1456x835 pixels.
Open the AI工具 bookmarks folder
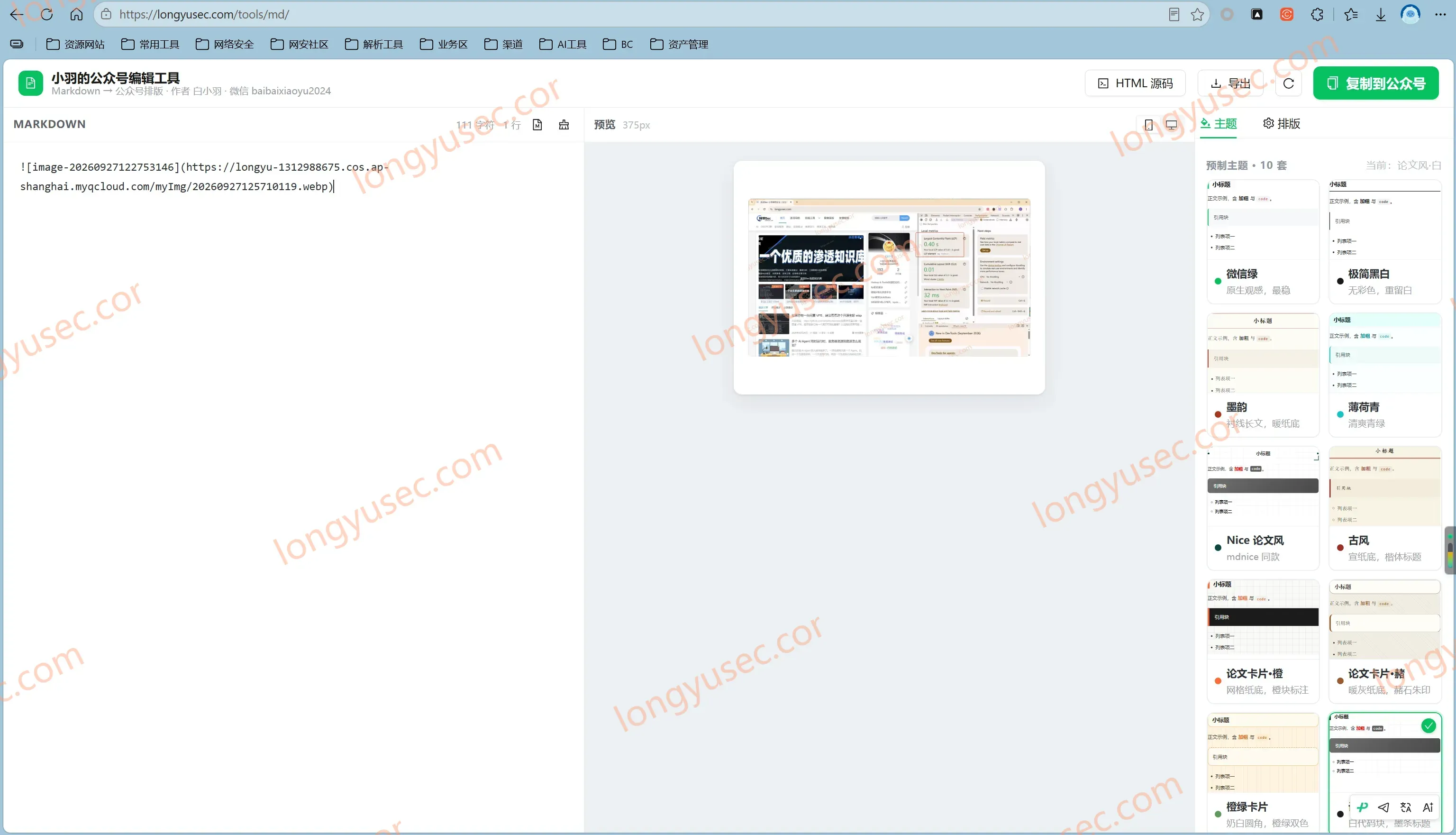click(563, 44)
